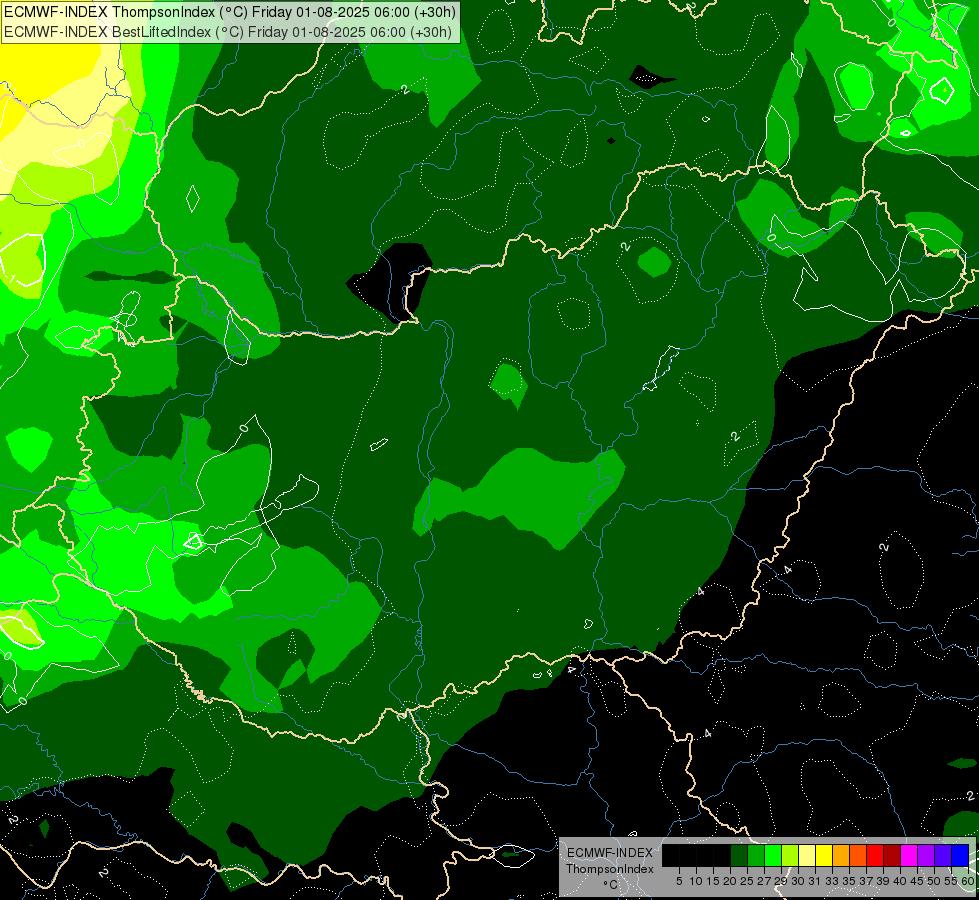The height and width of the screenshot is (900, 979).
Task: Select the pure yellow 31–33 legend swatch
Action: click(824, 855)
